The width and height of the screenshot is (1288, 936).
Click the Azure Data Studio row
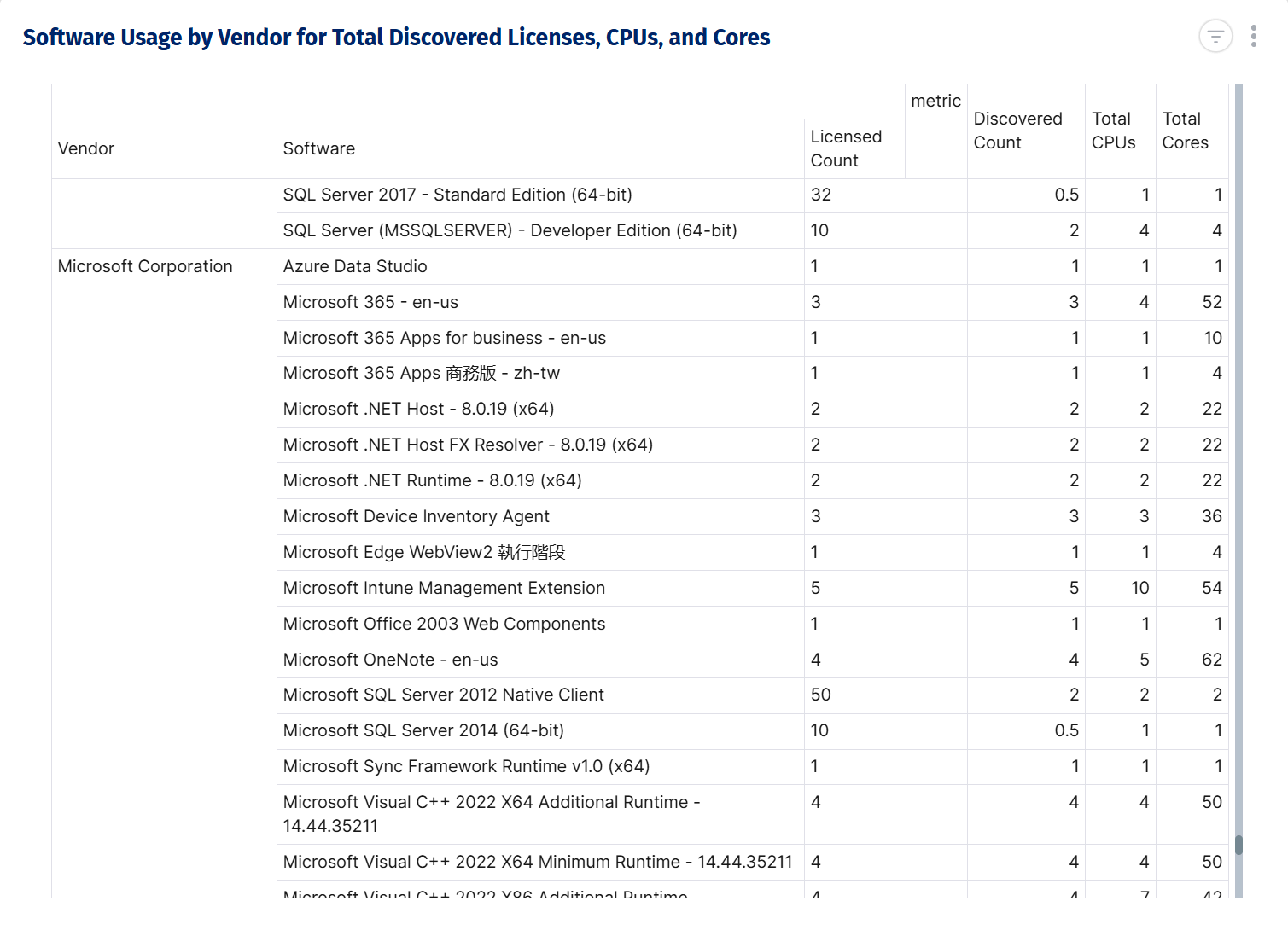click(355, 266)
